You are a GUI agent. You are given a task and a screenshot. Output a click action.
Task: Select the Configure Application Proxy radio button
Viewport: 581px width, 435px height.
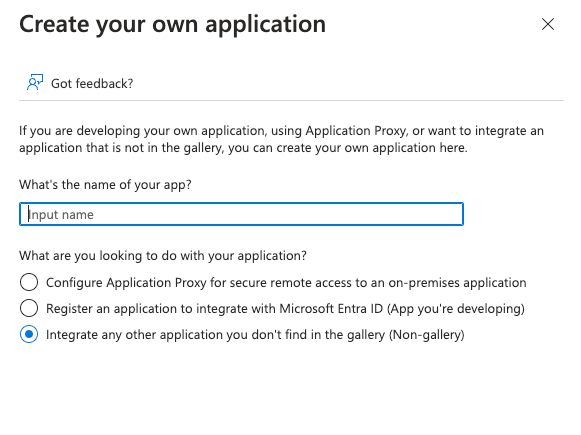[29, 282]
